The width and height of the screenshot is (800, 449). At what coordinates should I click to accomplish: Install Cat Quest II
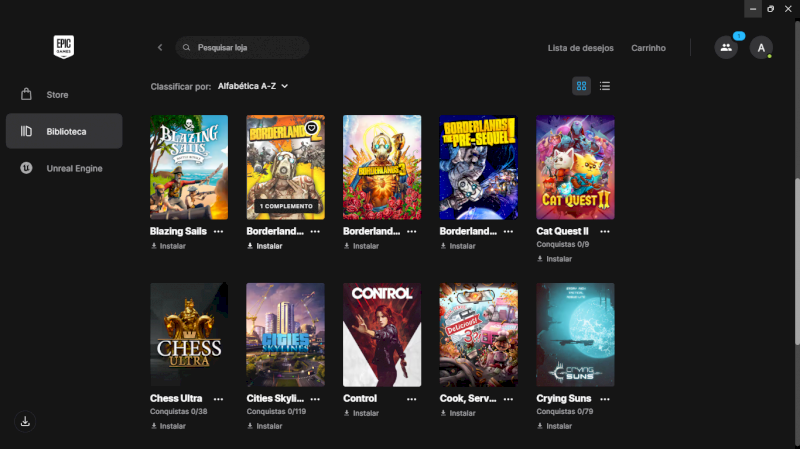(554, 259)
